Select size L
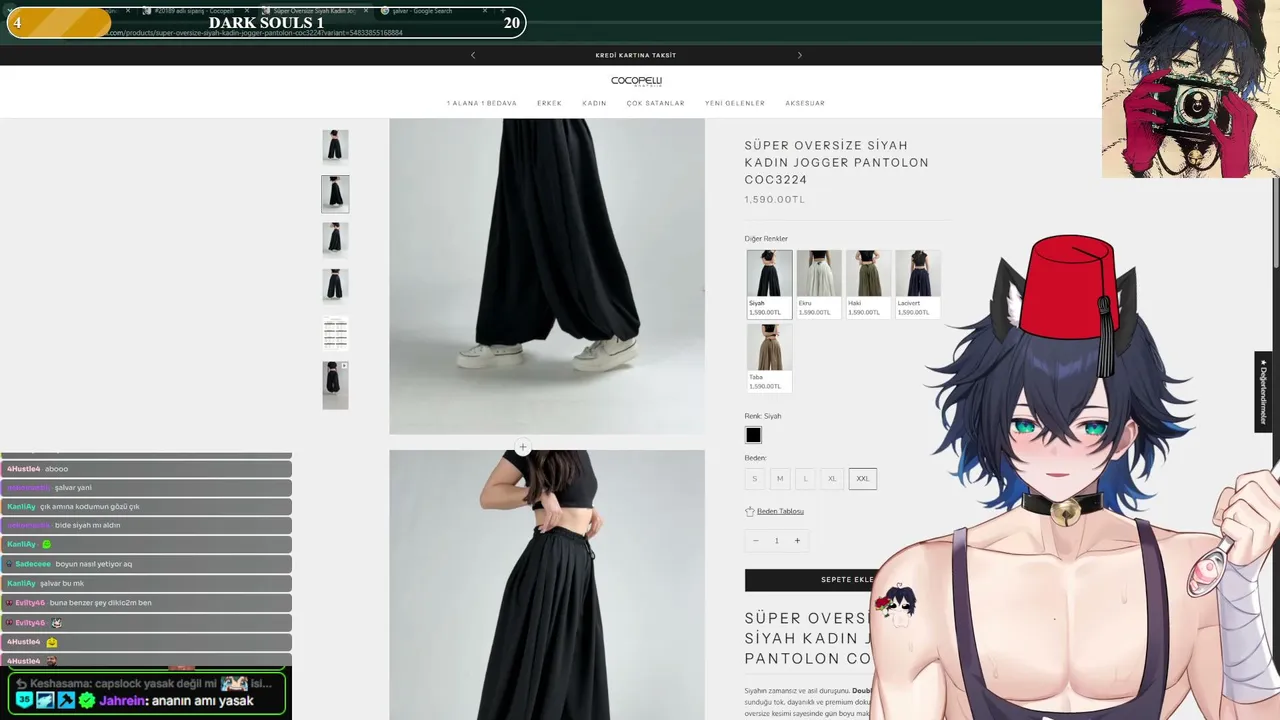Viewport: 1280px width, 720px height. pos(805,479)
